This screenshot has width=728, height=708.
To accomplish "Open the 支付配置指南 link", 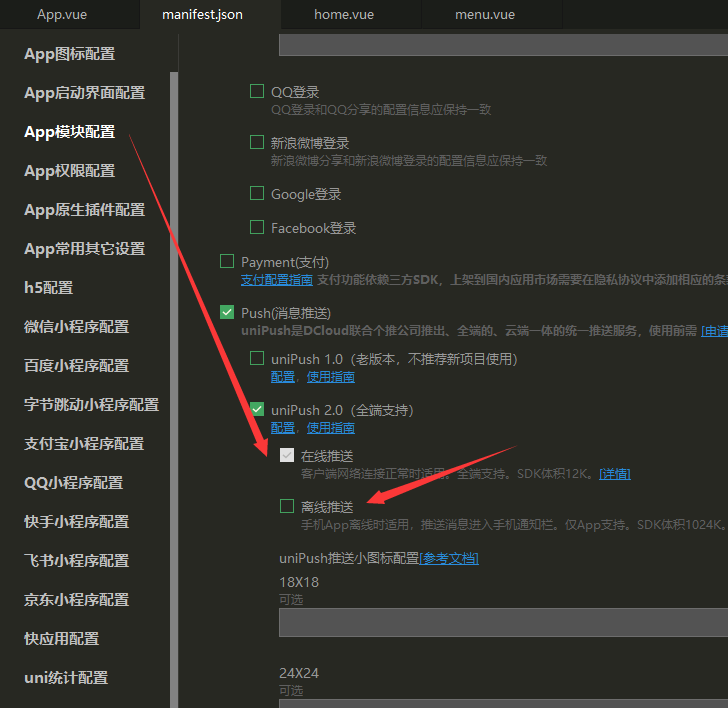I will click(277, 280).
